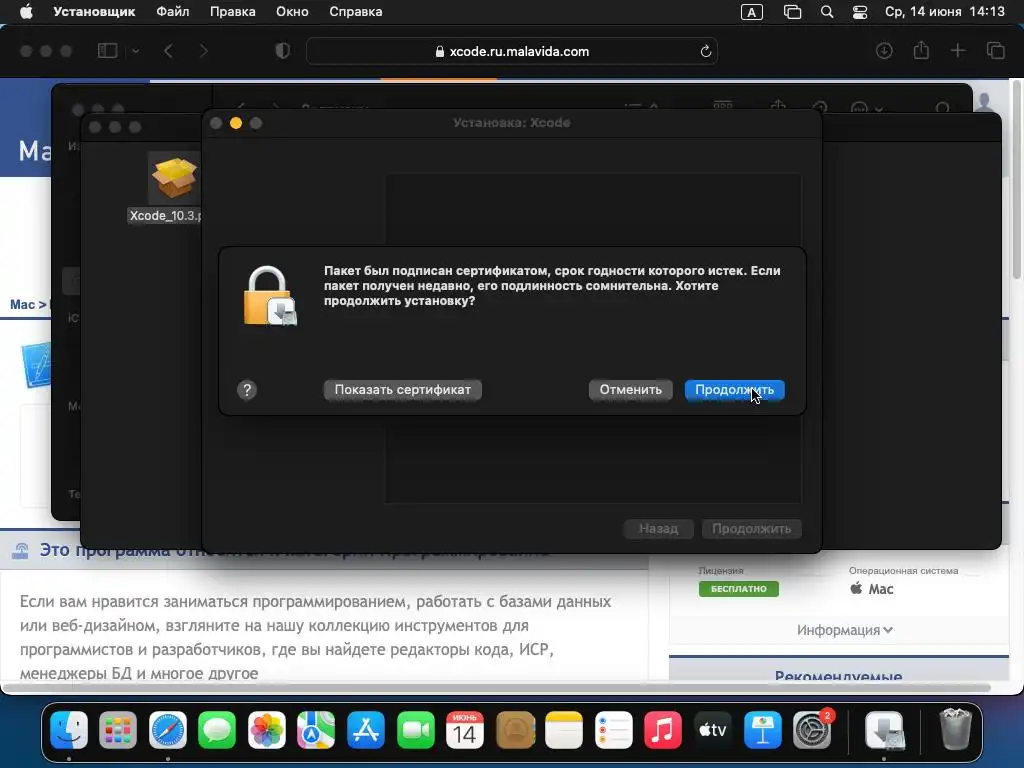Viewport: 1024px width, 768px height.
Task: Cancel the expired certificate warning
Action: [x=630, y=390]
